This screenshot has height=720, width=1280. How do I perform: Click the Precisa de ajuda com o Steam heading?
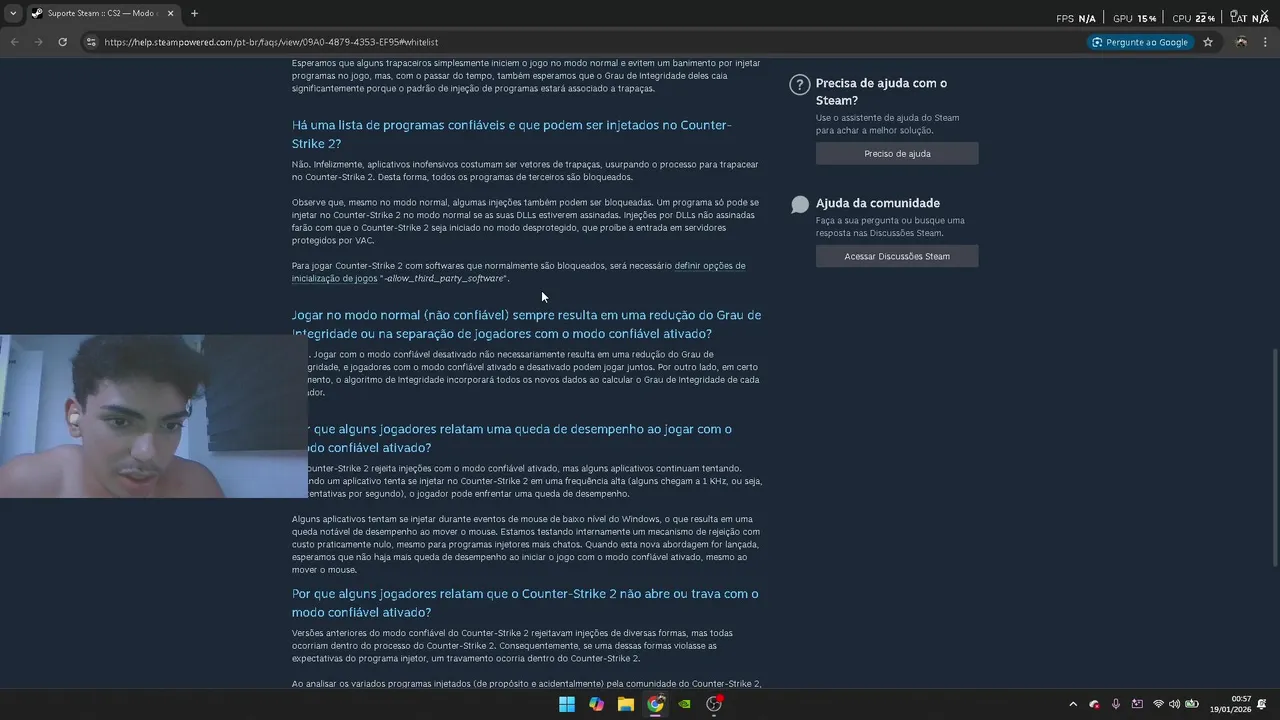[x=881, y=91]
